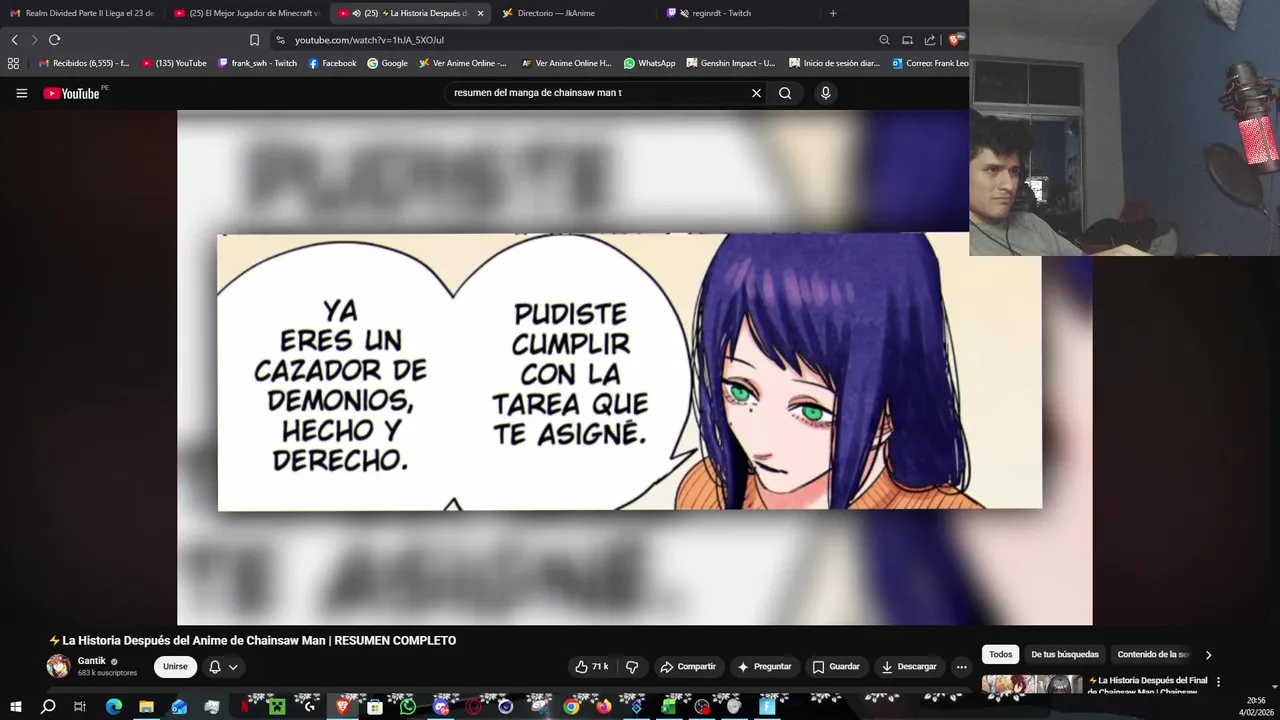Launch Microsoft Edge from taskbar
Screen dimensions: 1280x720
113,707
